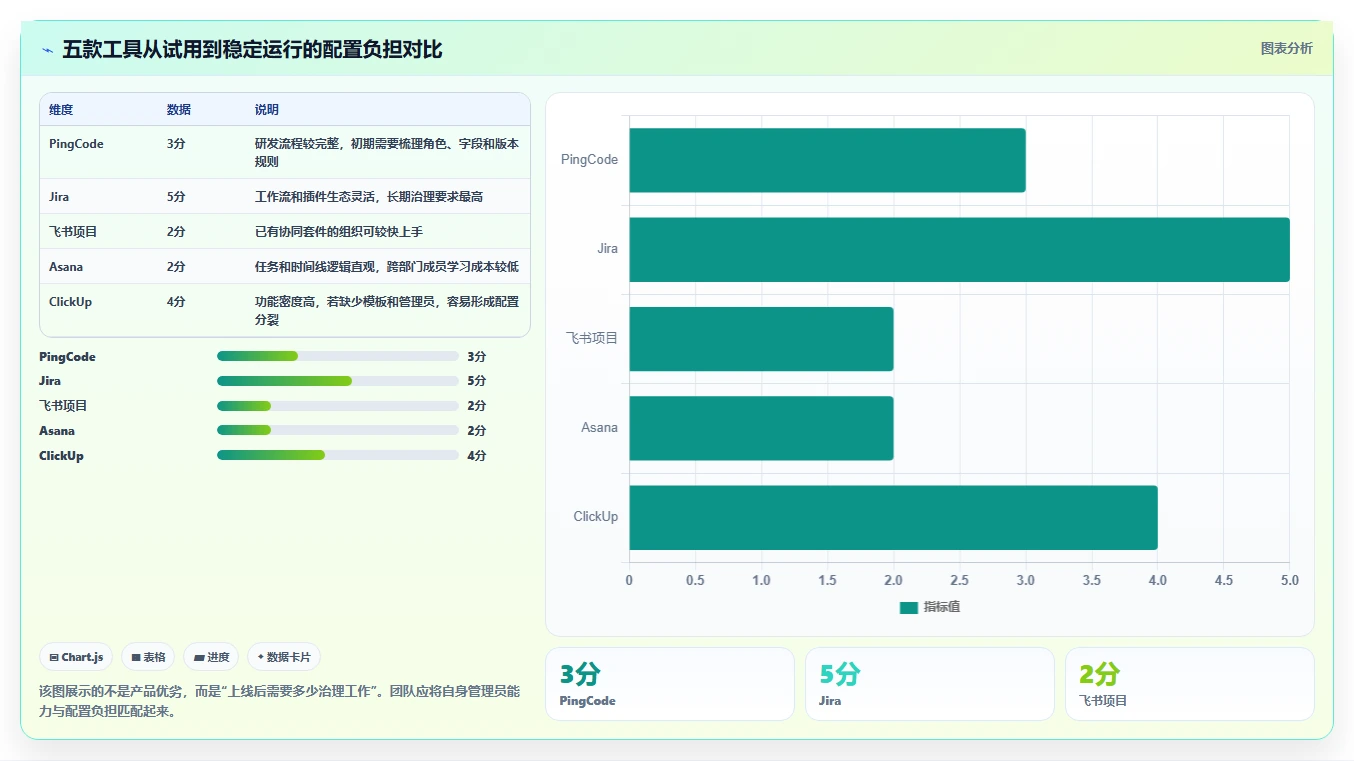Click the PingCode progress bar

tap(338, 356)
